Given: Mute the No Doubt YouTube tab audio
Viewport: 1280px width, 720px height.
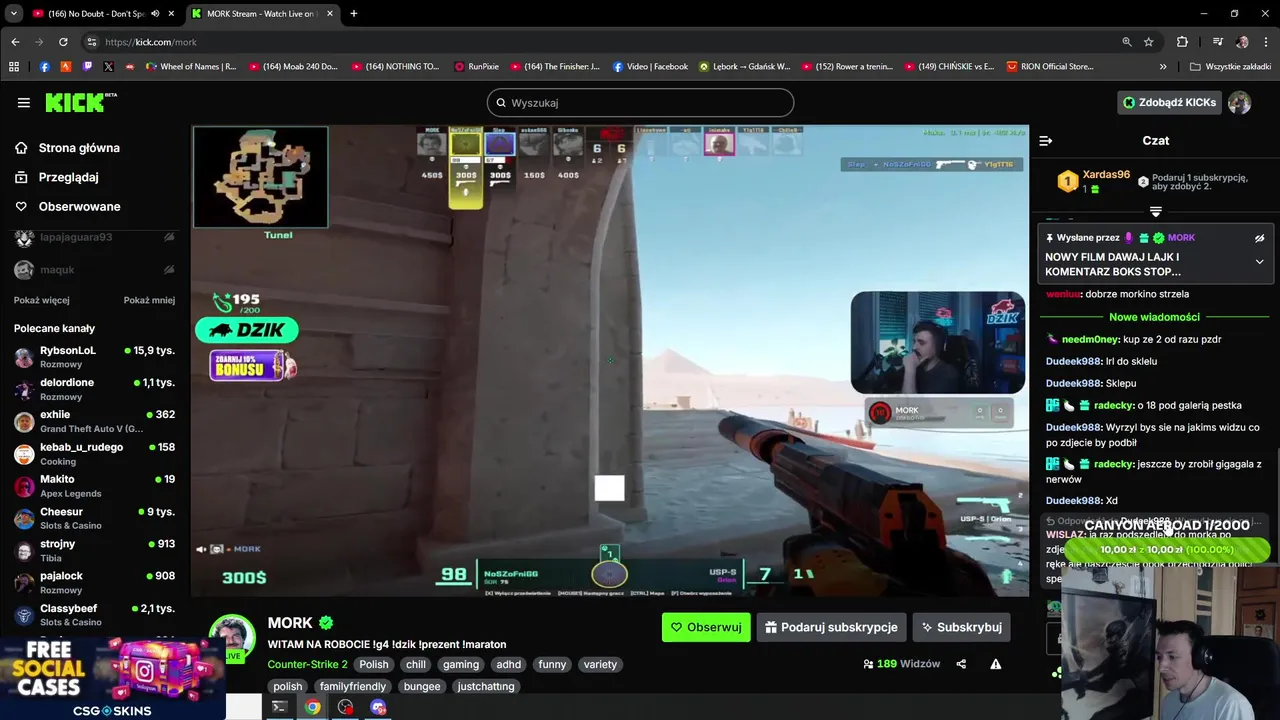Looking at the screenshot, I should [x=154, y=14].
